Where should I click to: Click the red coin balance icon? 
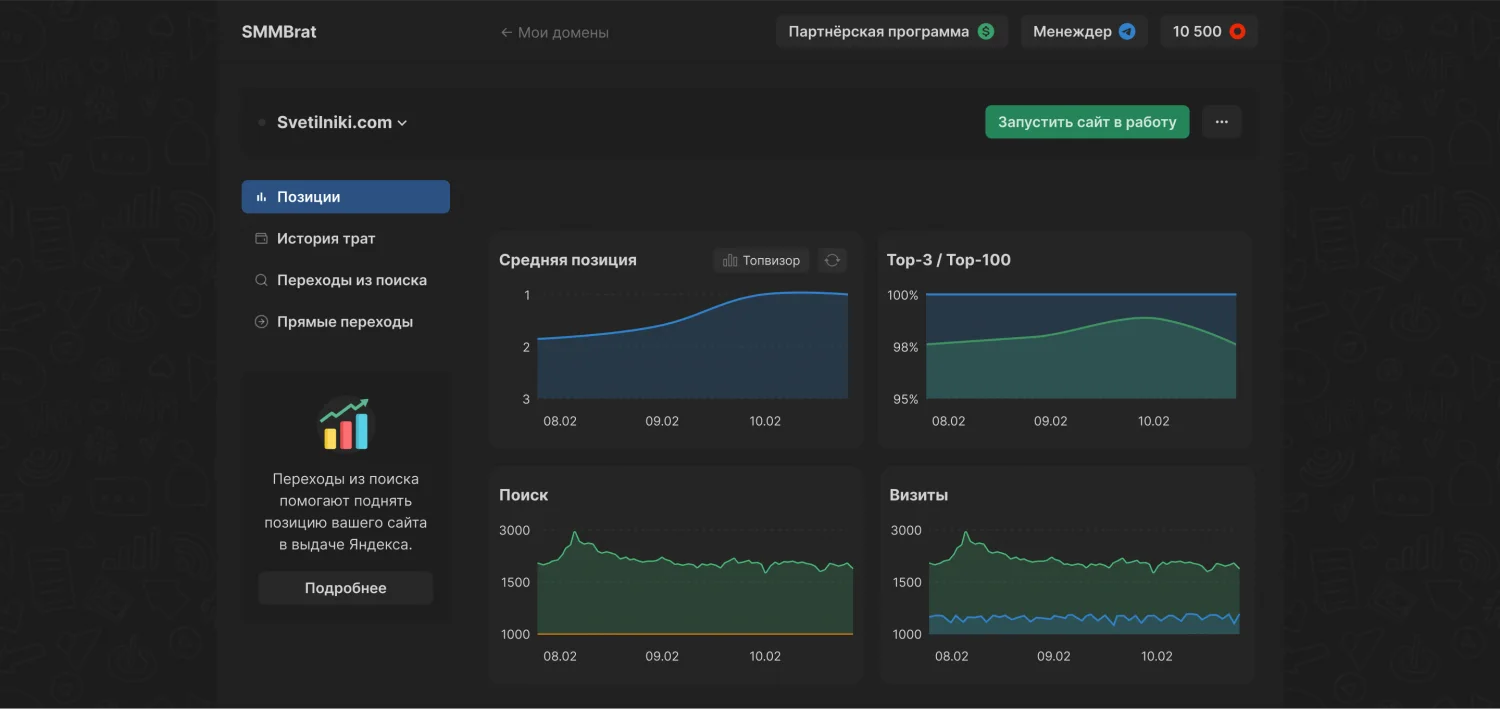(1237, 32)
